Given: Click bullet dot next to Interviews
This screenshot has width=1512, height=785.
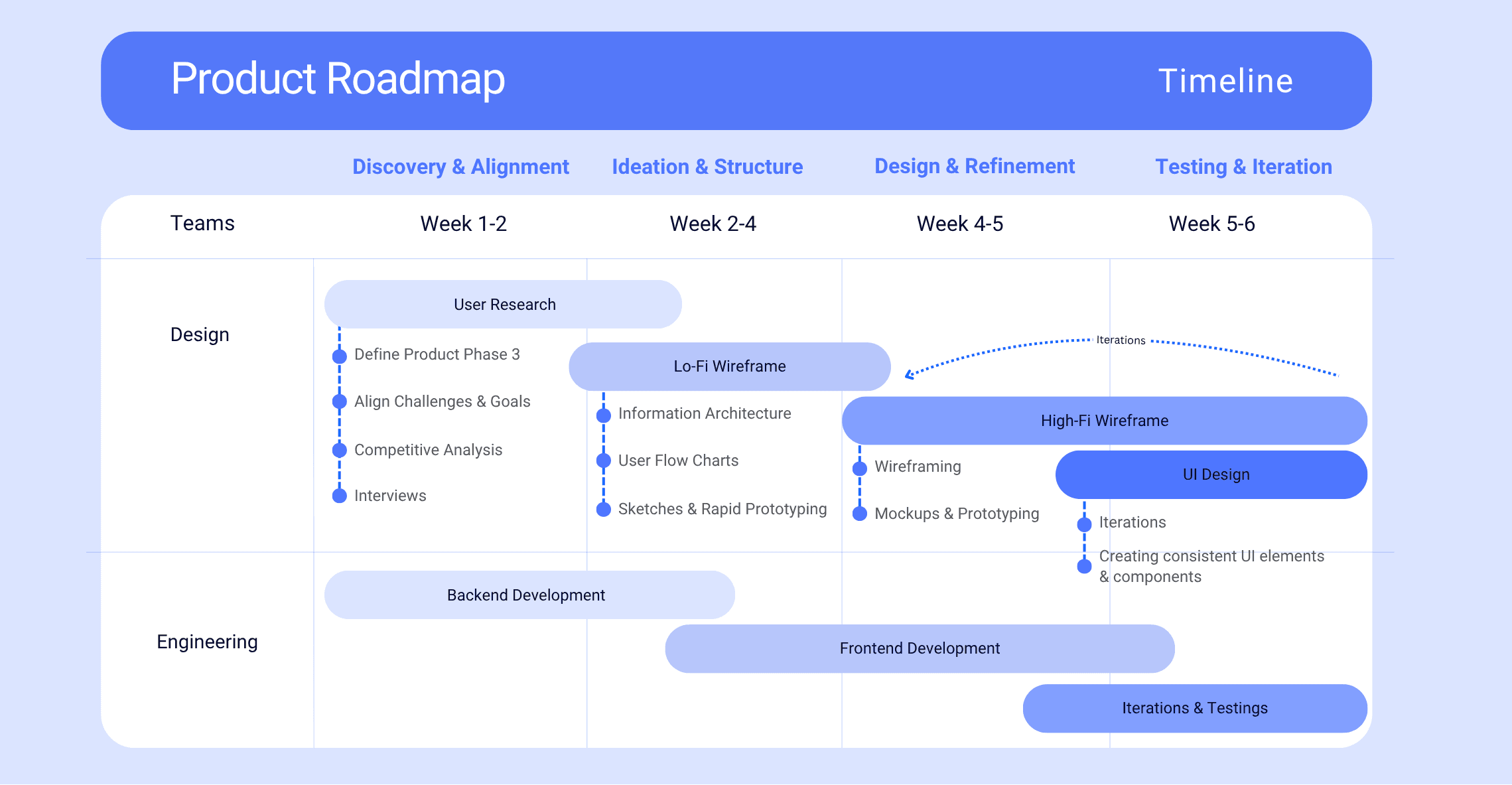Looking at the screenshot, I should tap(340, 496).
